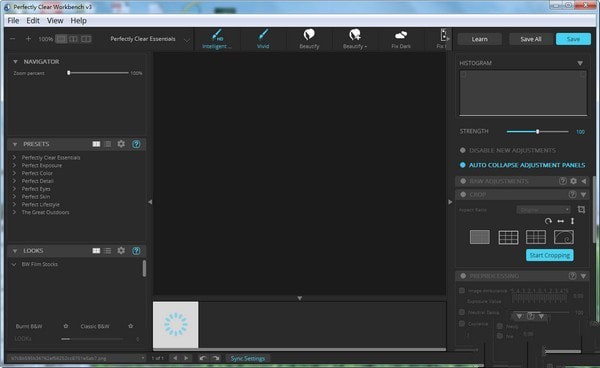Click the Sync Settings button
Screen dimensions: 600x368
[248, 358]
